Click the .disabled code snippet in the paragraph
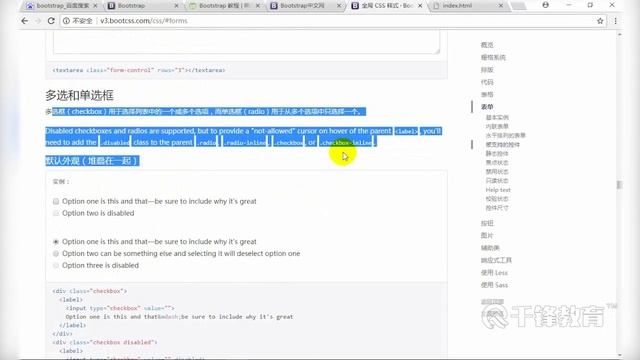Image resolution: width=640 pixels, height=360 pixels. click(115, 142)
